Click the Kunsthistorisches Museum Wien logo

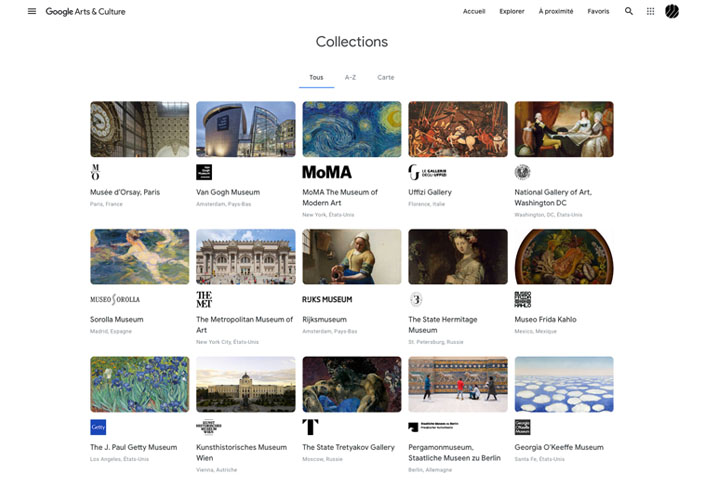coord(208,427)
